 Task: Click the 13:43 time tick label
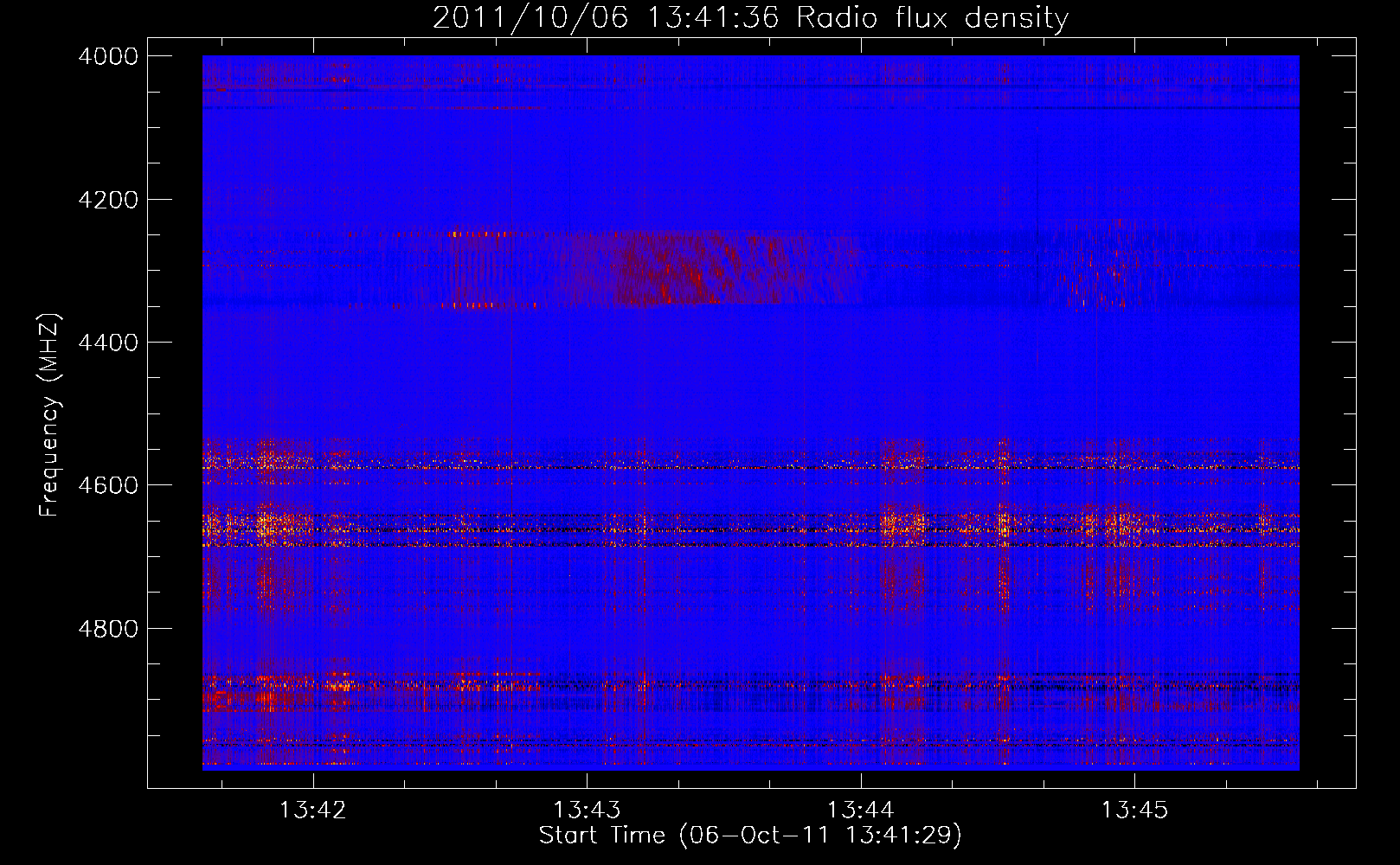coord(587,811)
